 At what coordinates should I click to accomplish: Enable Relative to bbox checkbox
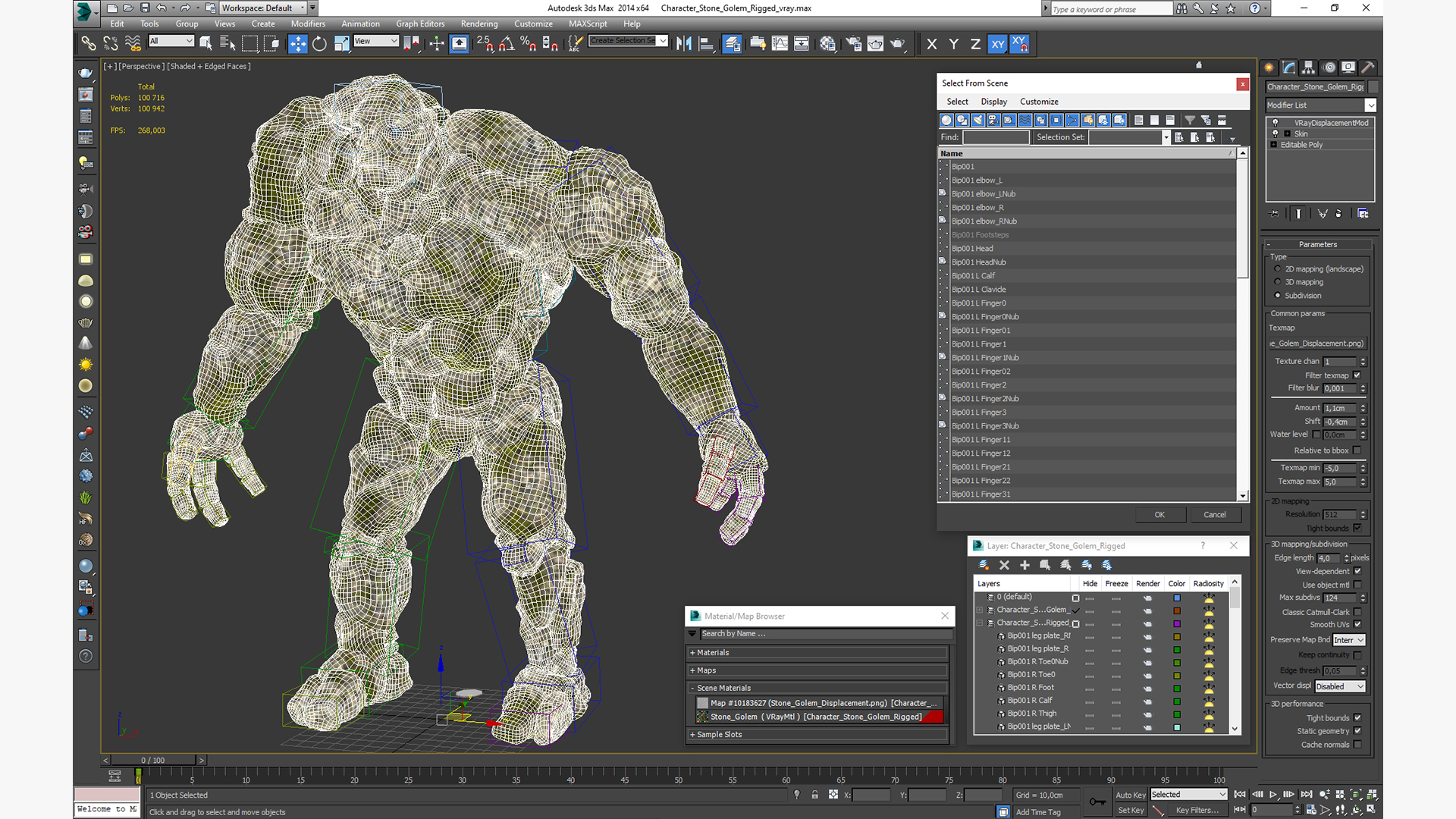1357,450
